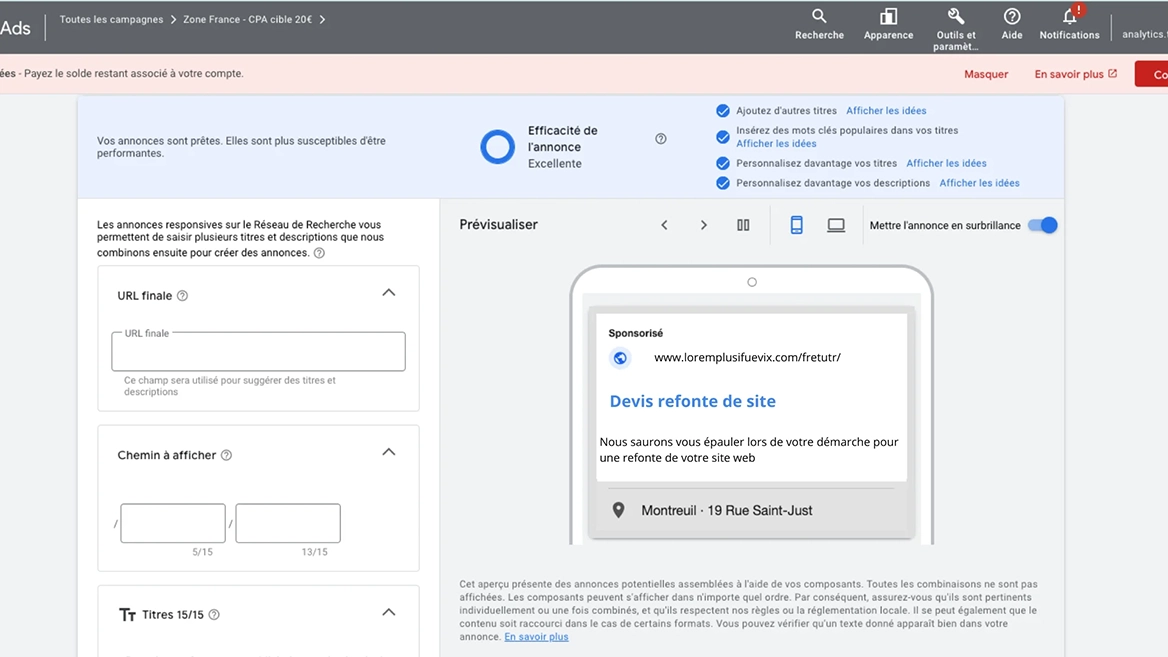Click help icon next to URL finale

[x=182, y=296]
